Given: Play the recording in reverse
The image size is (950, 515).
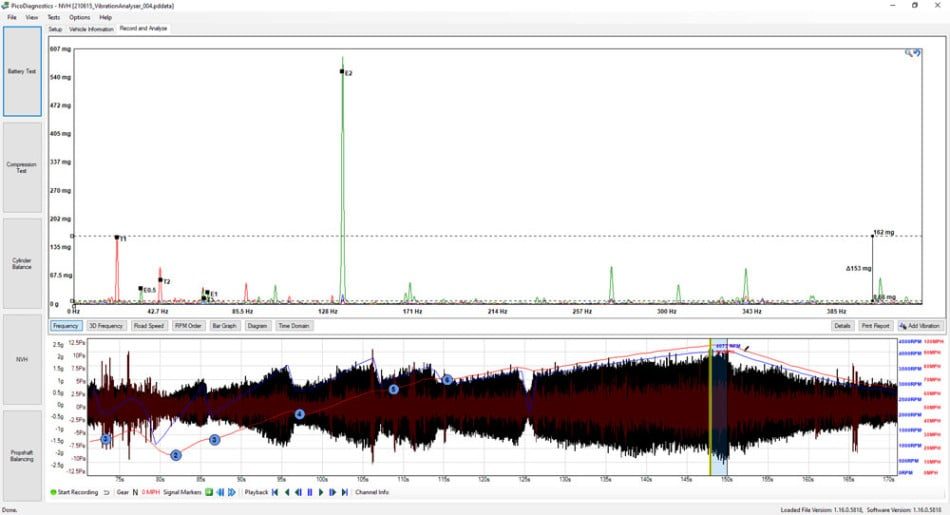Looking at the screenshot, I should (x=287, y=493).
